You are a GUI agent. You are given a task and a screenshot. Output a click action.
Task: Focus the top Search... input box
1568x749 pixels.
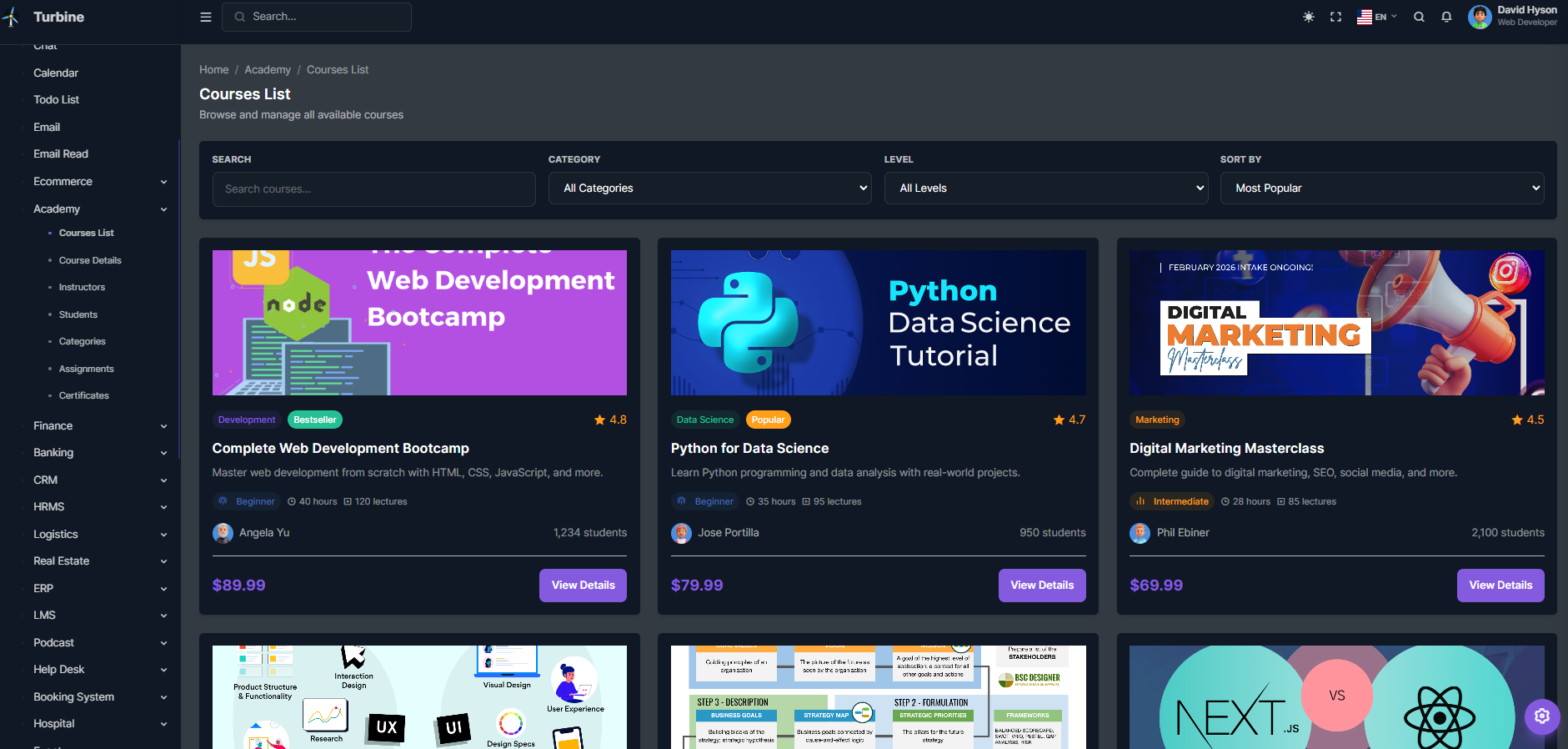pos(317,17)
